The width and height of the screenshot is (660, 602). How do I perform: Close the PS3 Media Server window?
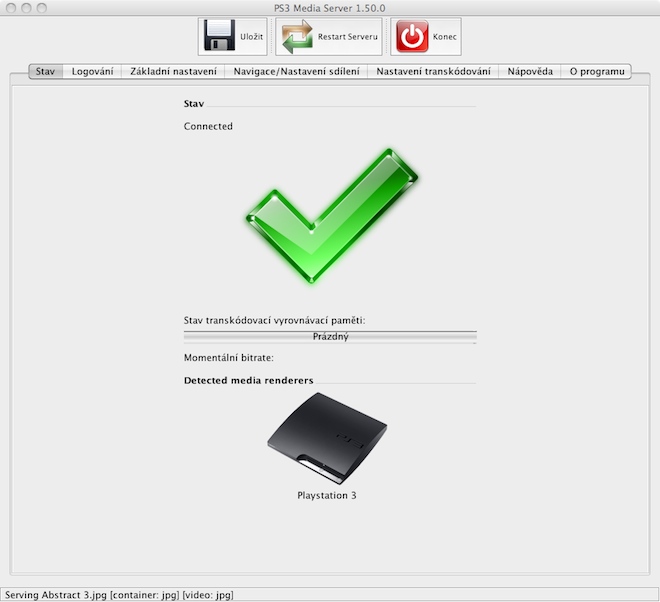(11, 8)
